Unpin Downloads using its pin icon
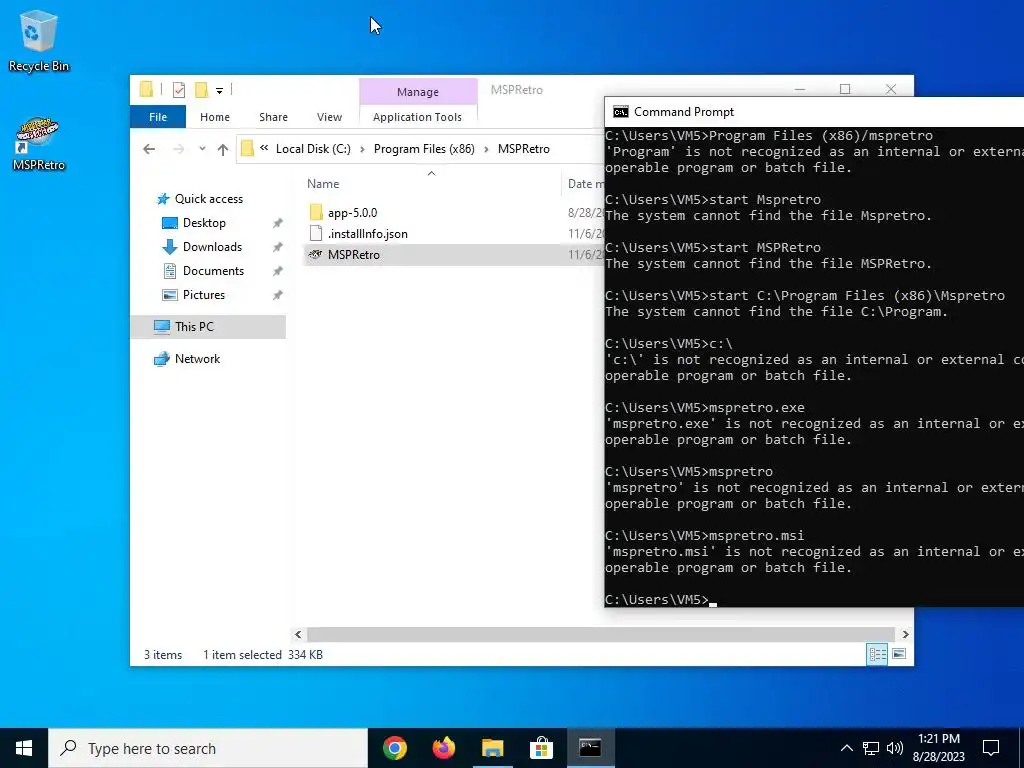 click(278, 247)
